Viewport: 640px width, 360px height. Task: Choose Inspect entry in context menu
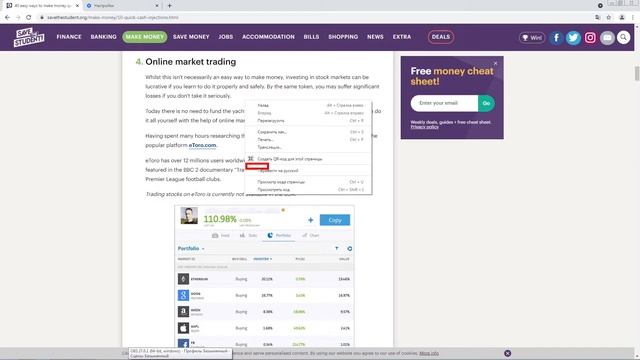tap(308, 190)
